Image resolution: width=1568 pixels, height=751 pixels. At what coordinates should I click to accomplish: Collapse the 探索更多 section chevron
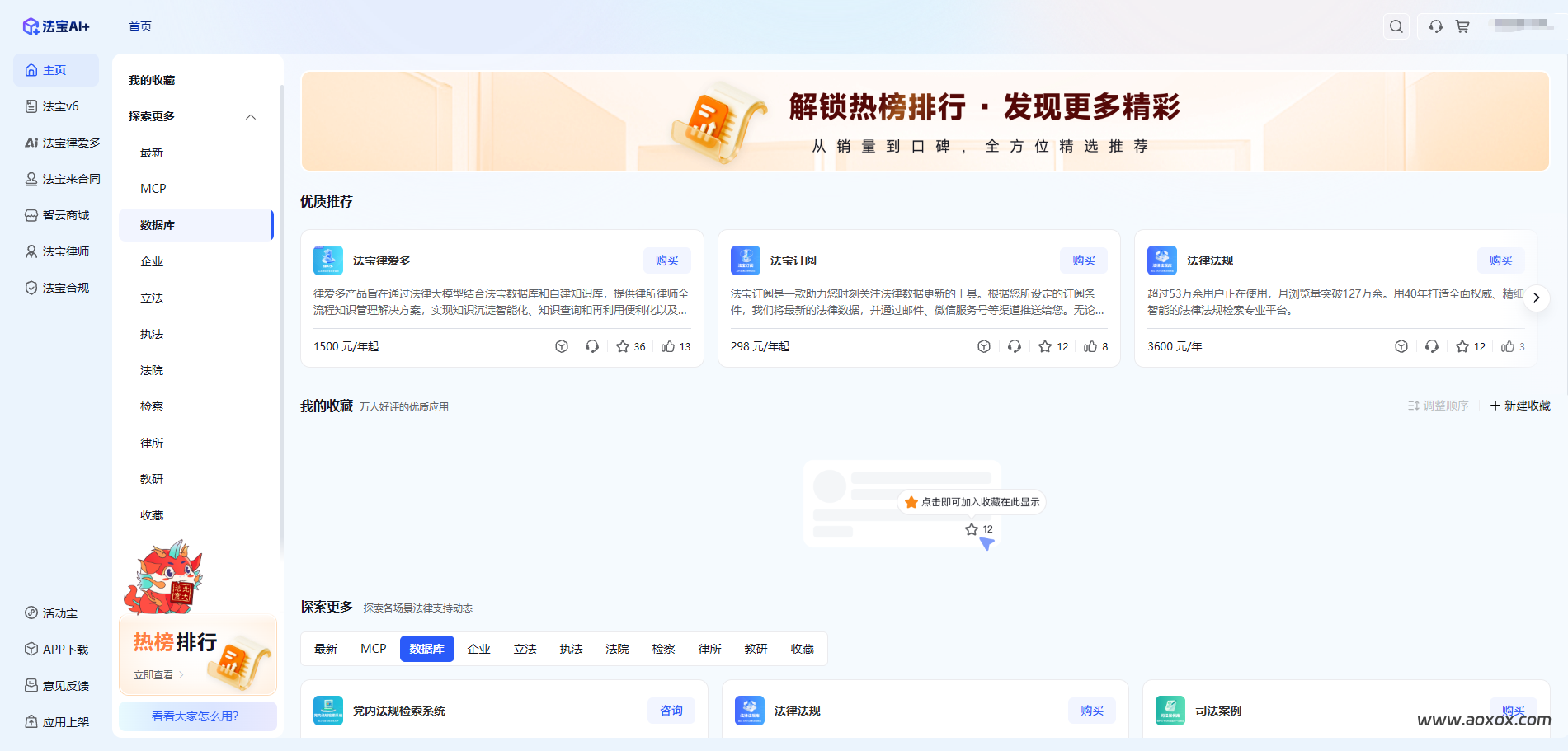click(251, 116)
